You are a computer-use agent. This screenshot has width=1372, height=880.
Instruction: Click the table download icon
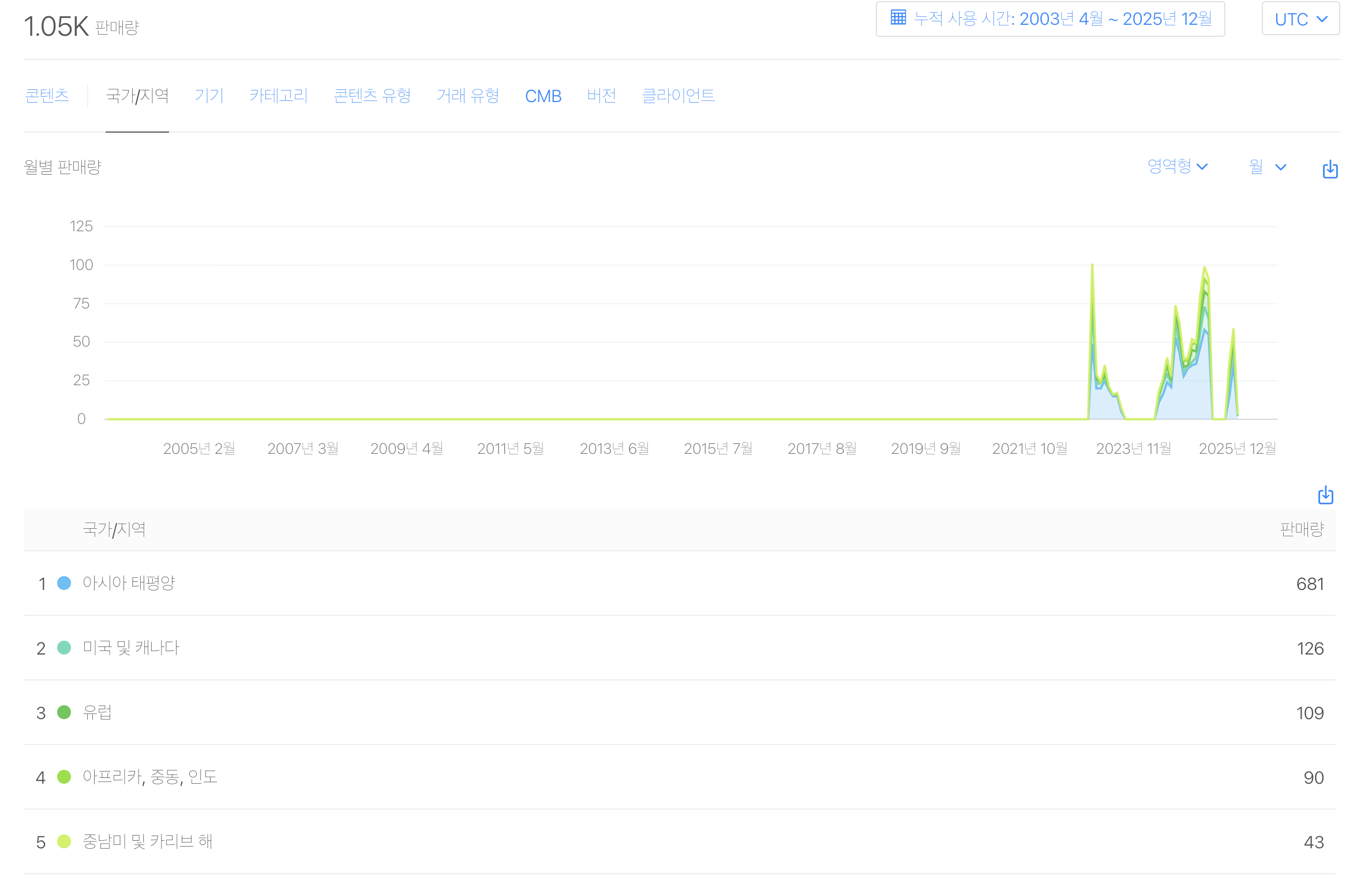point(1325,495)
